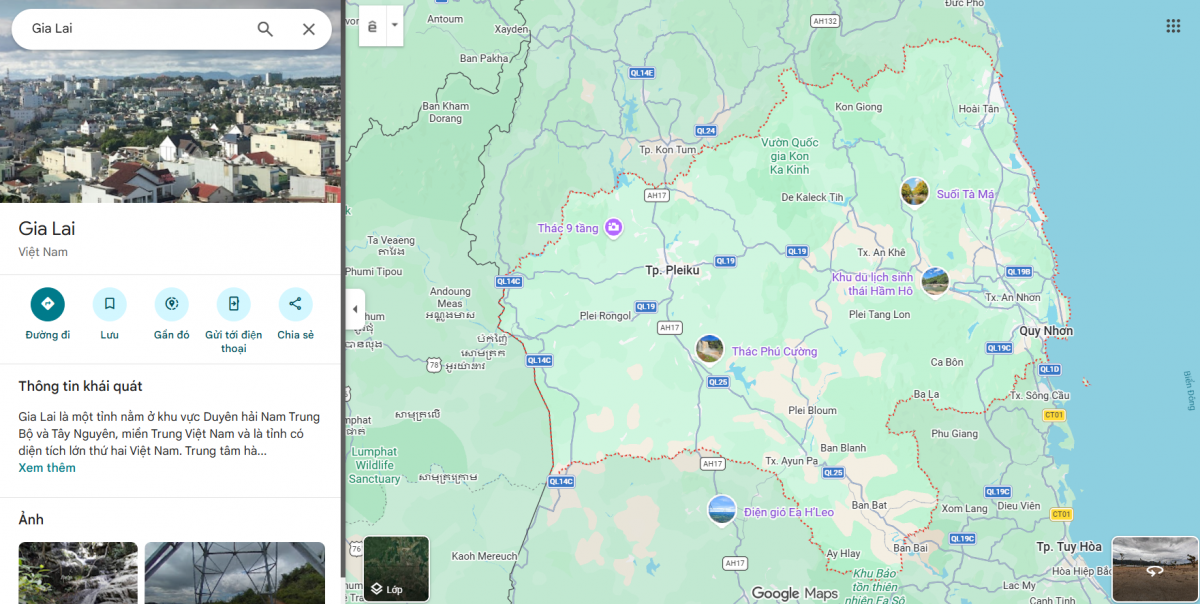Click the Gửi tới điện thoại phone icon
Viewport: 1200px width, 604px height.
[x=233, y=303]
